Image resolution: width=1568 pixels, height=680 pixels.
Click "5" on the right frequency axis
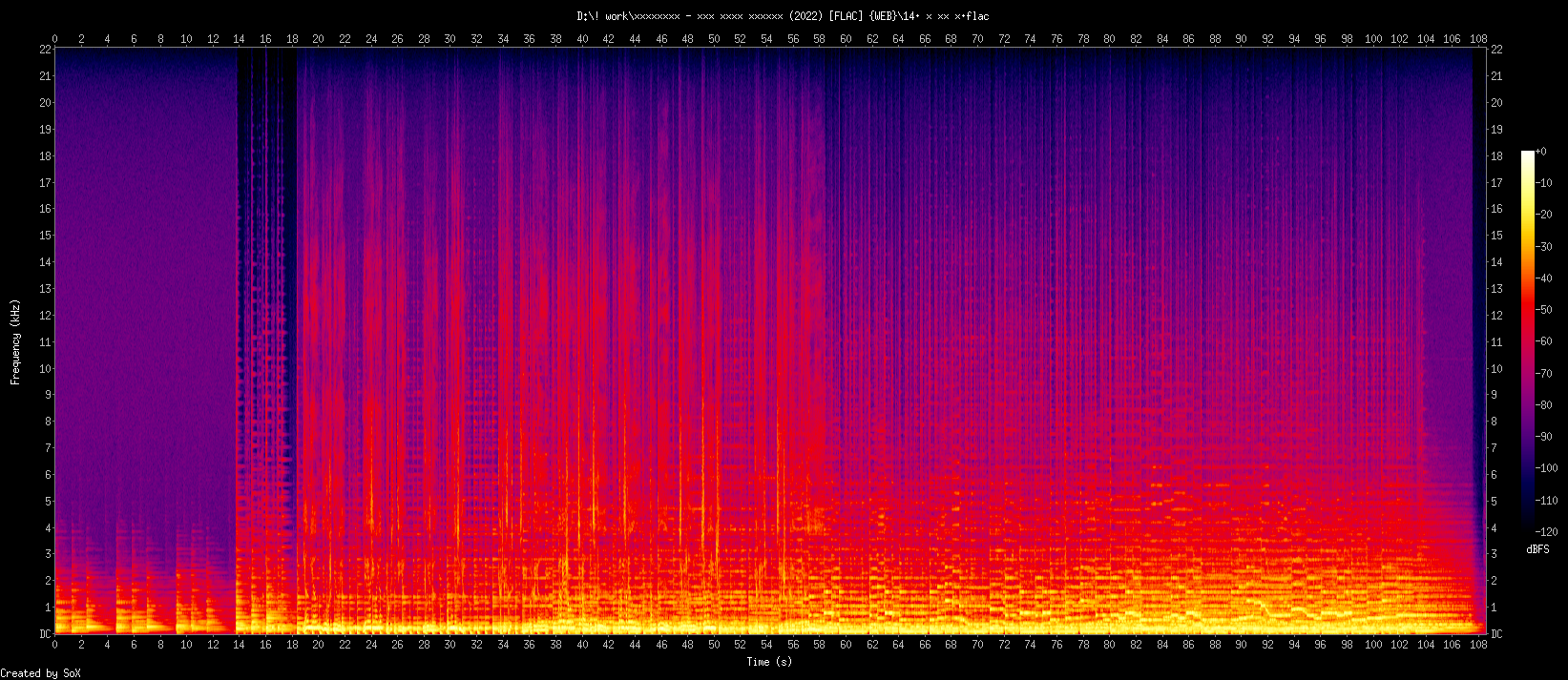click(1494, 501)
